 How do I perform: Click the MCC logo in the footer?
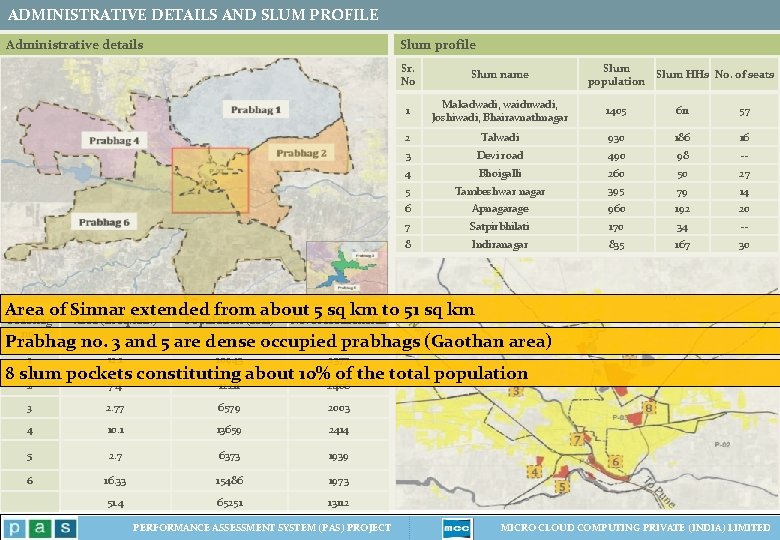coord(457,528)
